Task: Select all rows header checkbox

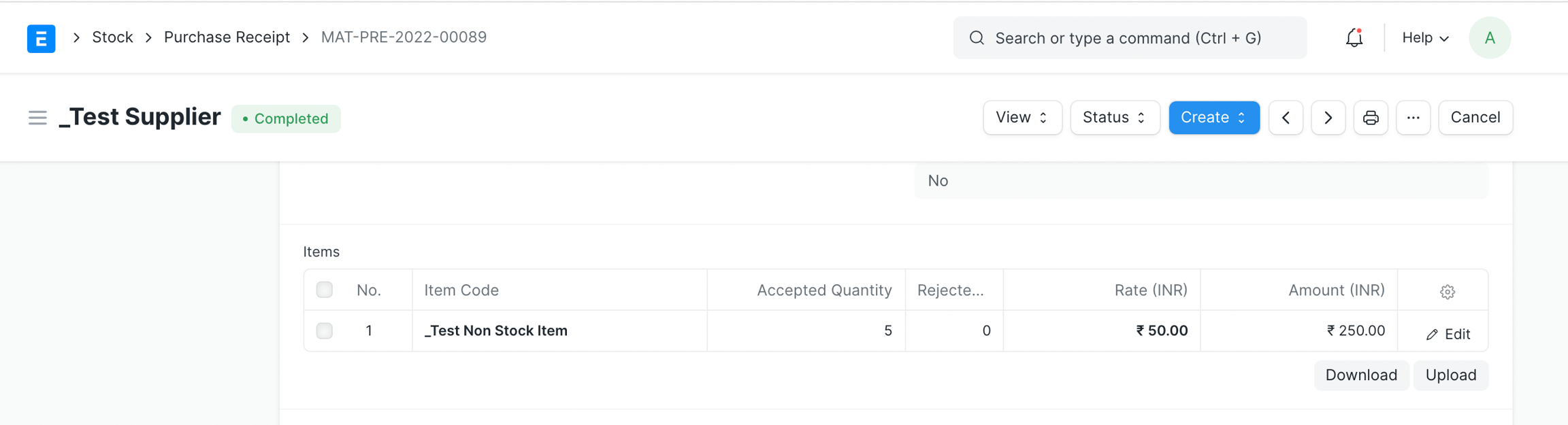Action: tap(325, 290)
